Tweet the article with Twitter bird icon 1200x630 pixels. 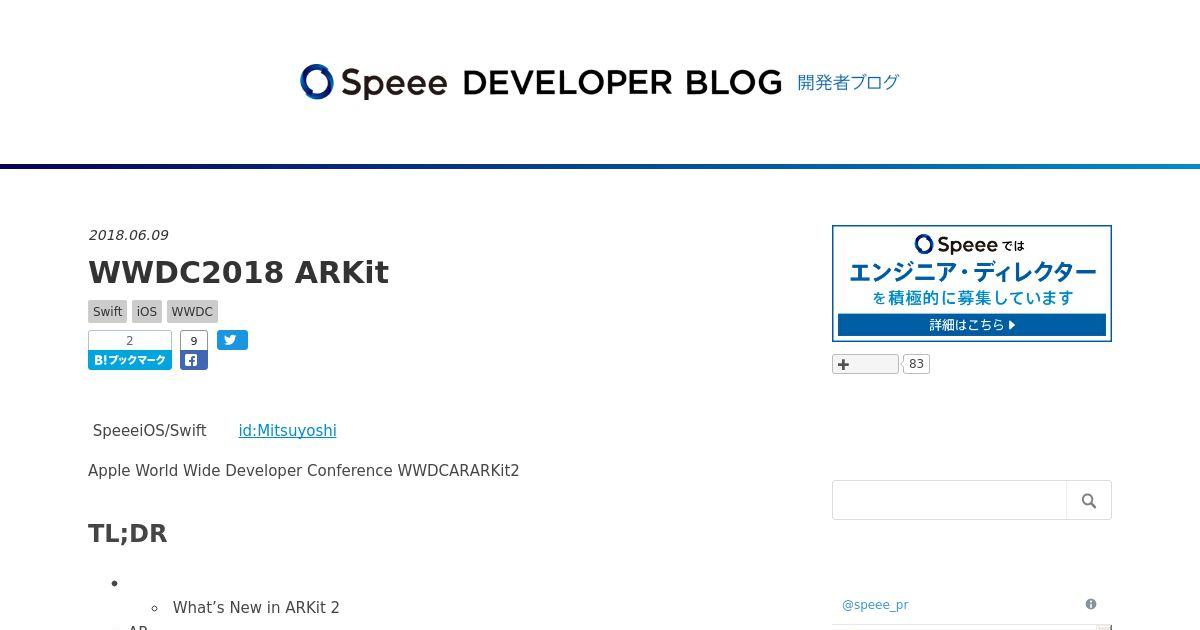tap(232, 340)
